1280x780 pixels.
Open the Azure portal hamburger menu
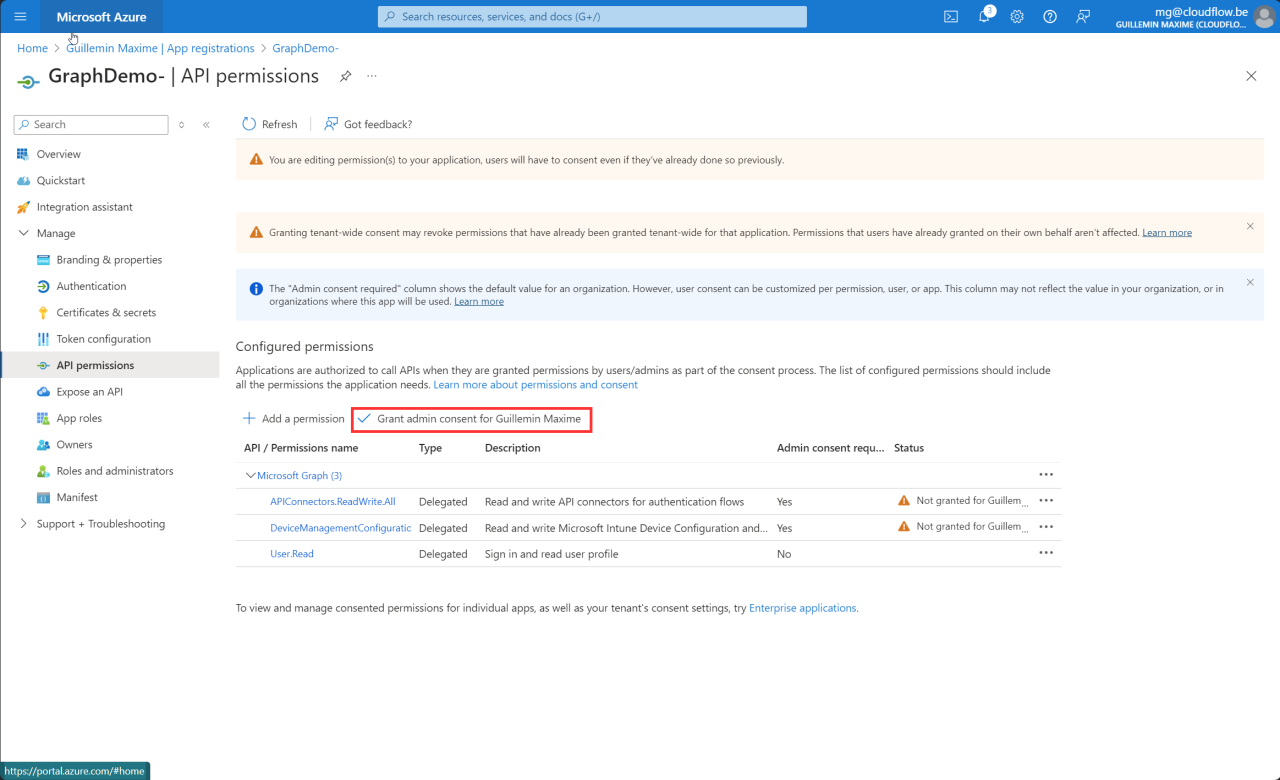(x=20, y=17)
